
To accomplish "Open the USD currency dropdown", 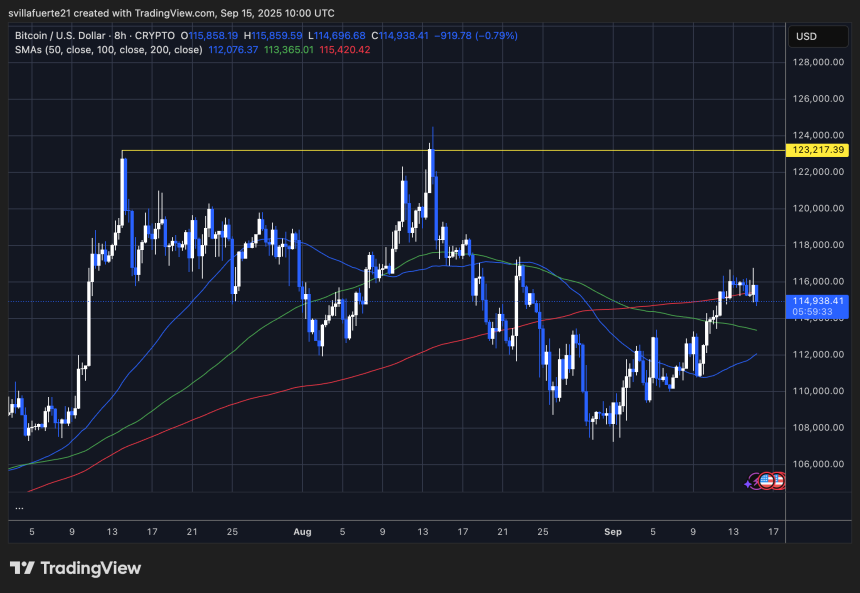I will coord(818,36).
